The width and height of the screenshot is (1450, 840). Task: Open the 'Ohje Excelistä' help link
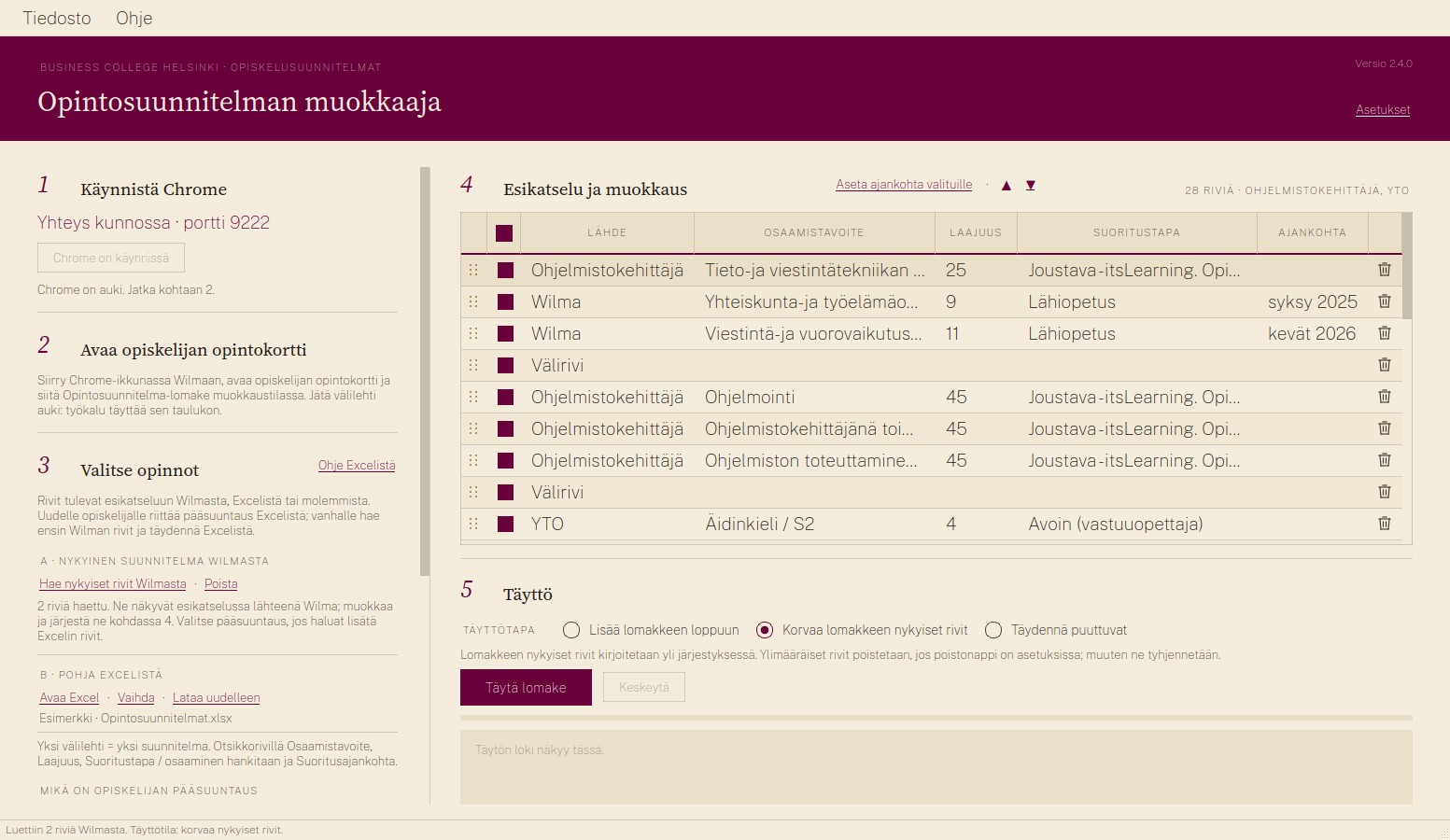357,465
